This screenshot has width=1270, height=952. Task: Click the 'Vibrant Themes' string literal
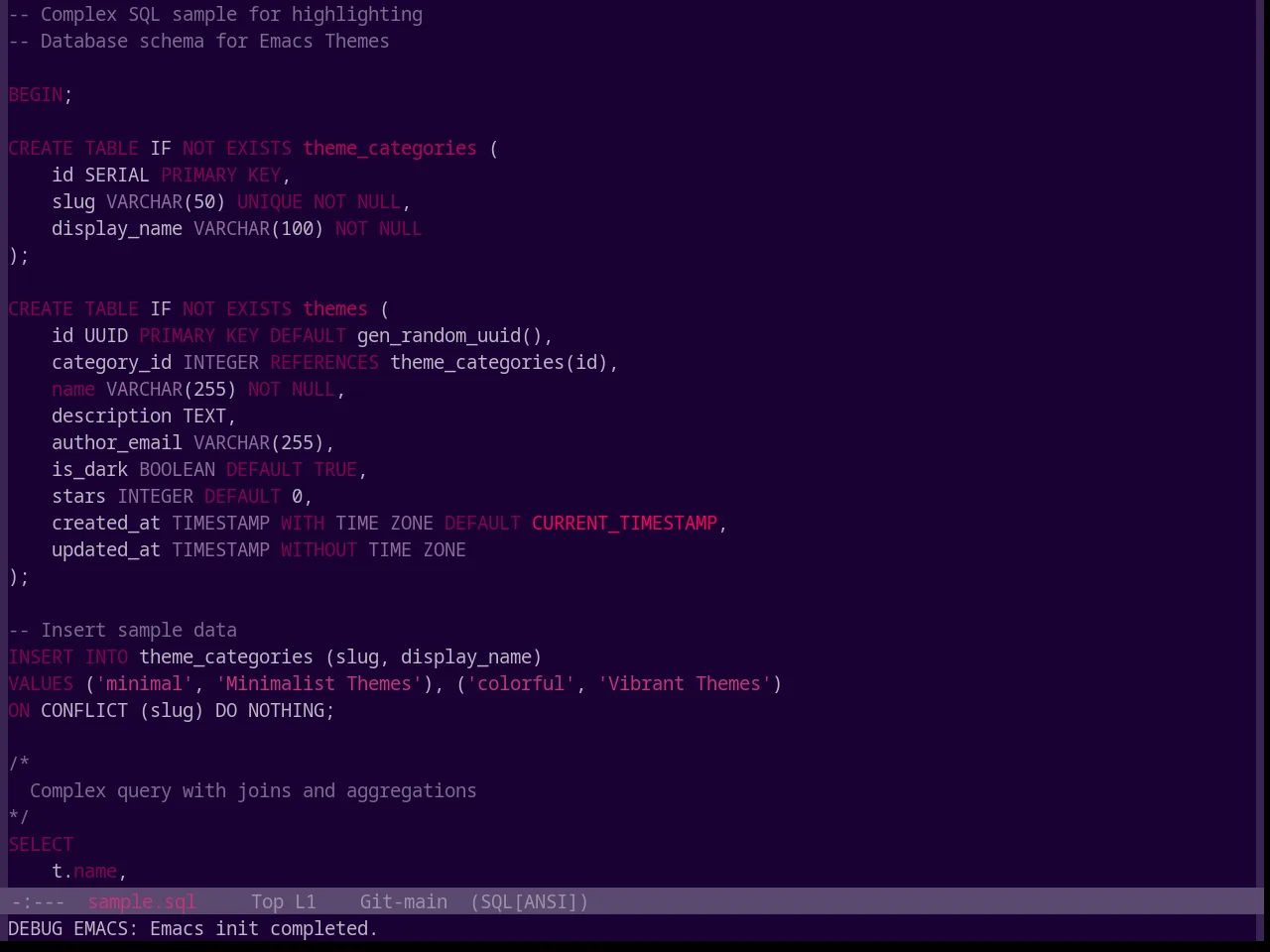pos(685,684)
